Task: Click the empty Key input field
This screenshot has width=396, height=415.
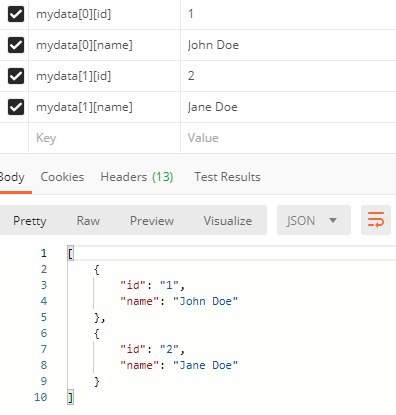Action: [104, 138]
